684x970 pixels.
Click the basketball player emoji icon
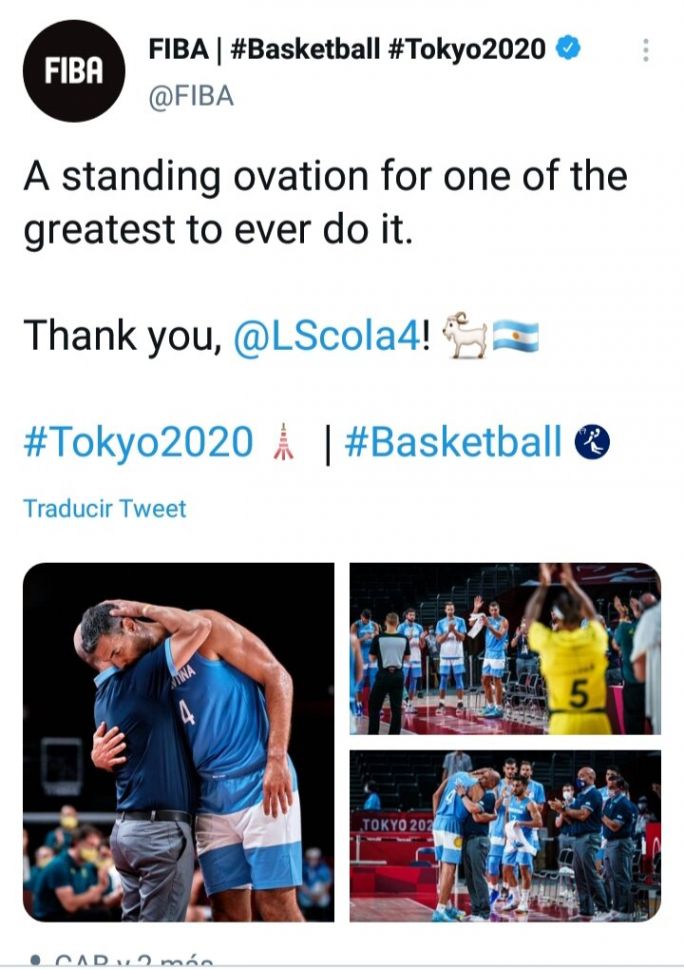coord(592,441)
